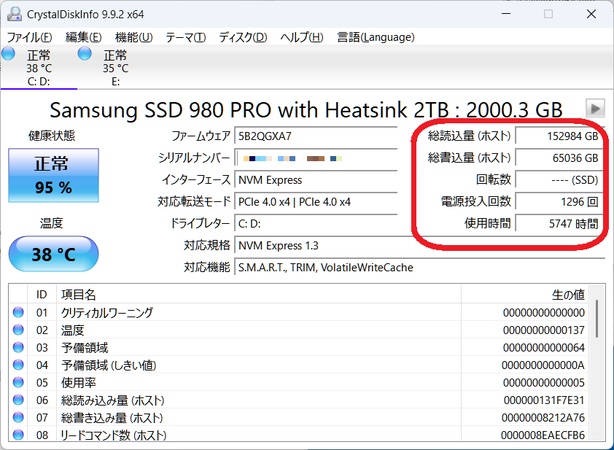
Task: Click status orb for row 08 リードコマンド数
Action: click(18, 435)
